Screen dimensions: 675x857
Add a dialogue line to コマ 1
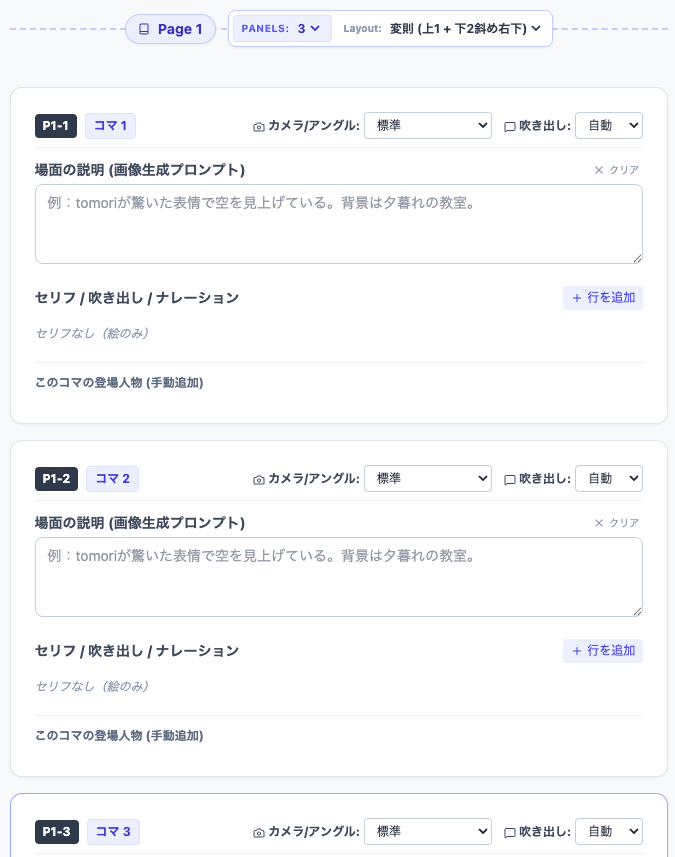click(602, 297)
